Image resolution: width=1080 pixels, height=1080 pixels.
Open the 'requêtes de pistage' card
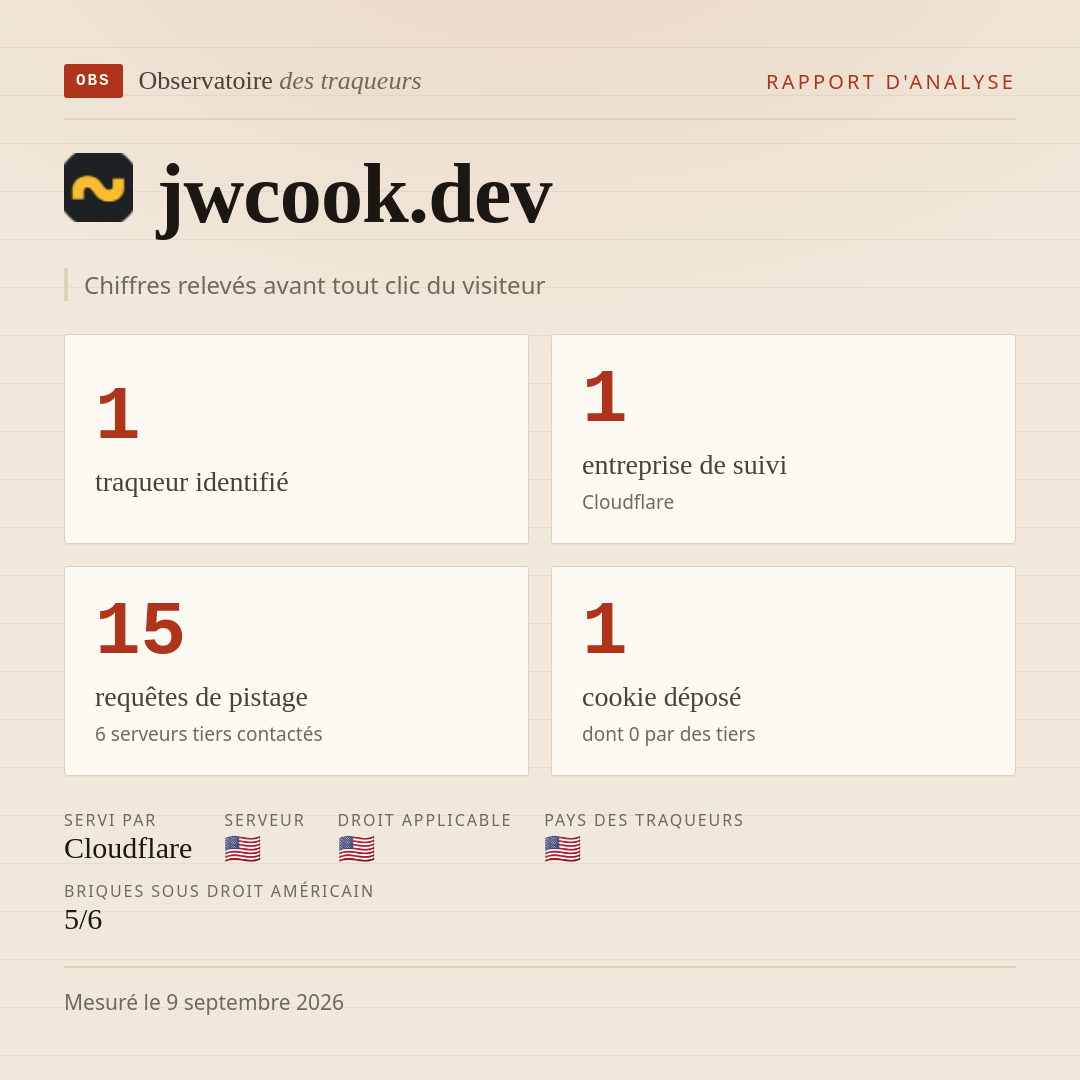point(296,671)
